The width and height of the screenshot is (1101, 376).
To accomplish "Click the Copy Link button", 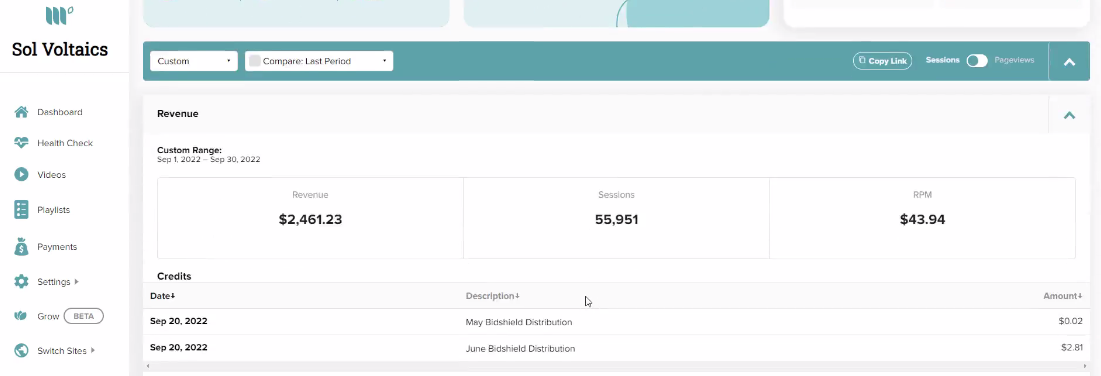I will click(x=882, y=61).
